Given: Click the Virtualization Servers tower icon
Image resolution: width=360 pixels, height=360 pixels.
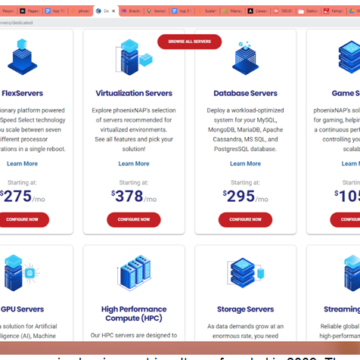Looking at the screenshot, I should 134,56.
